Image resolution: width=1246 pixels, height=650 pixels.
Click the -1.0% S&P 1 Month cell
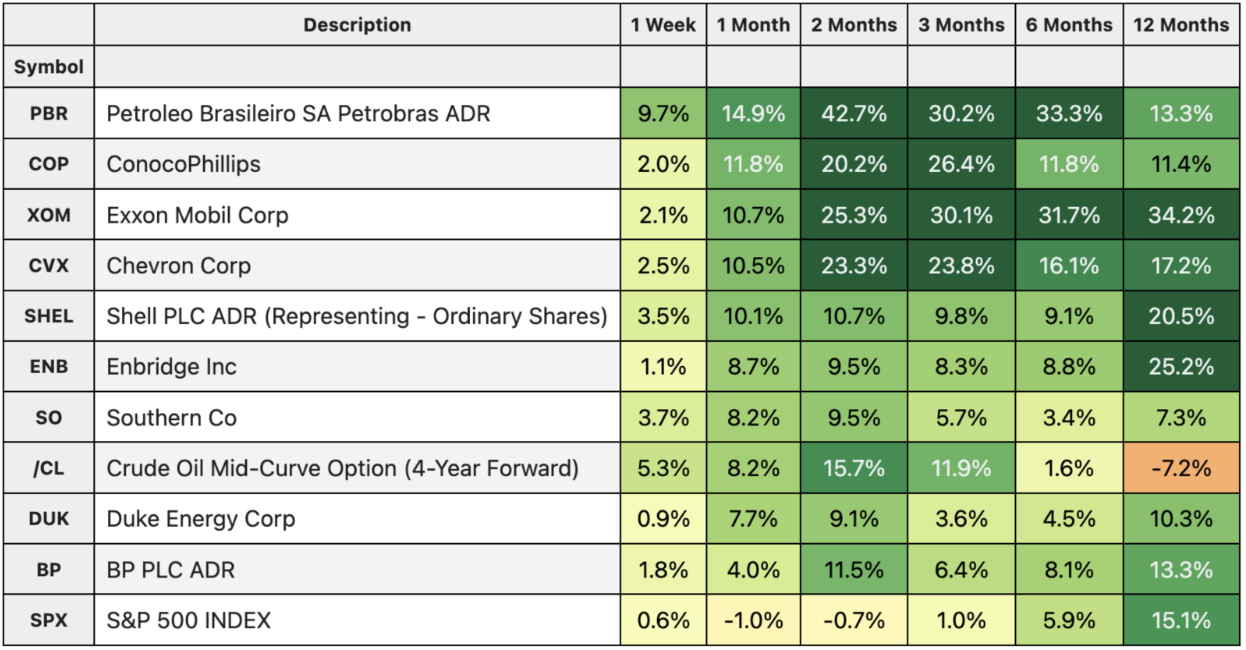tap(753, 620)
